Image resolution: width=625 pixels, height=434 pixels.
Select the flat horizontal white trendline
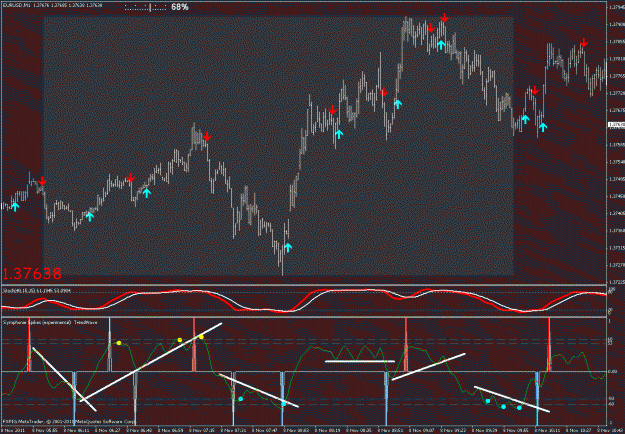click(360, 361)
